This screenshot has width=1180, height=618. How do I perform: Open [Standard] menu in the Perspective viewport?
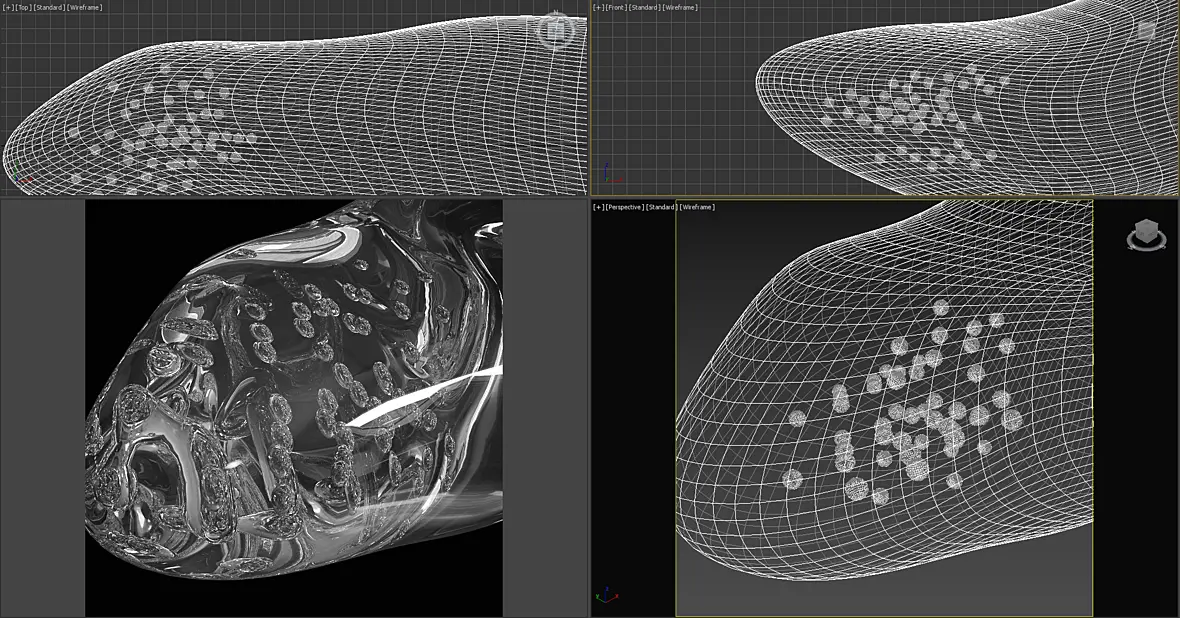click(x=661, y=207)
